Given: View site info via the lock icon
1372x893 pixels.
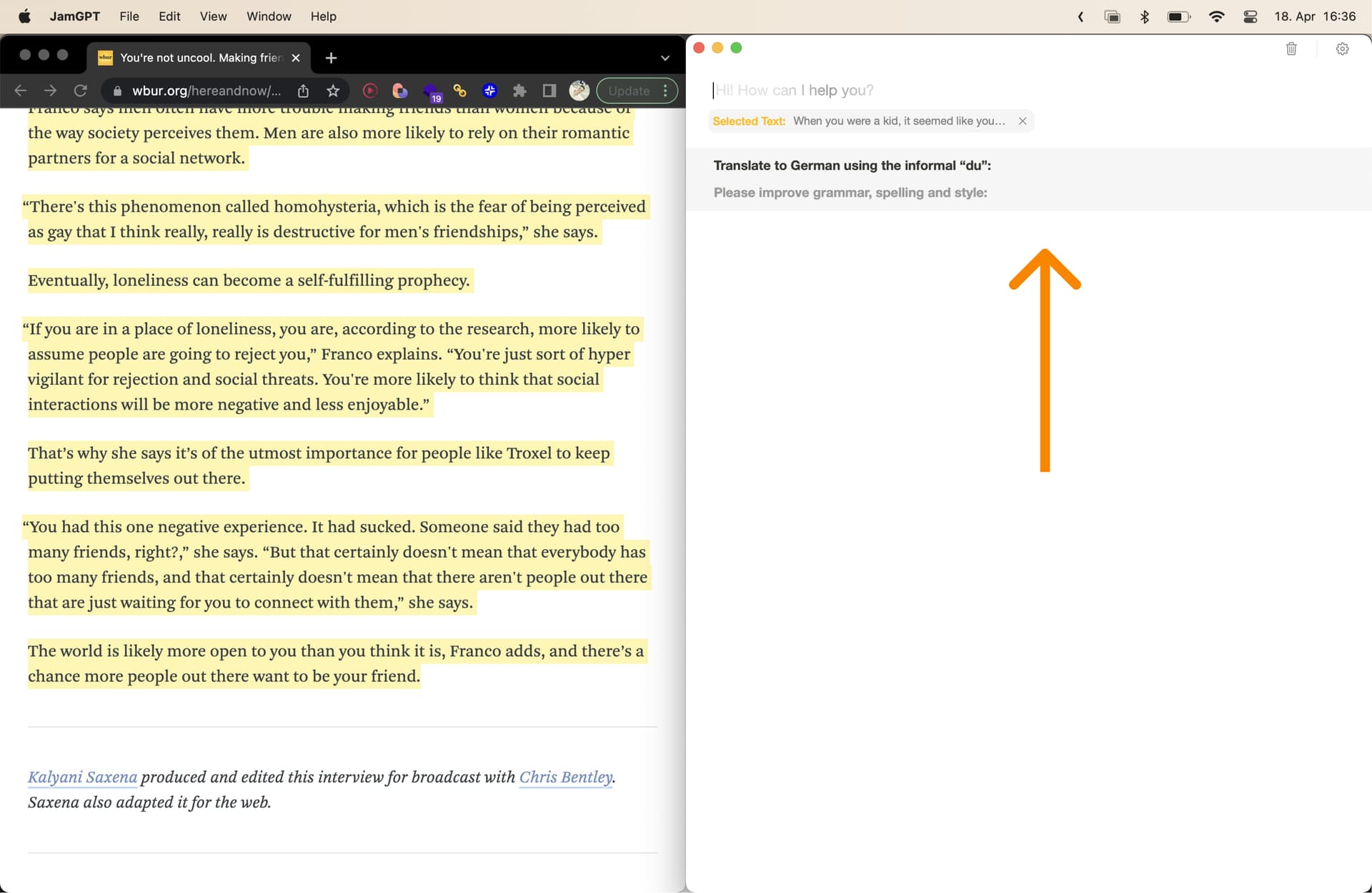Looking at the screenshot, I should coord(118,91).
